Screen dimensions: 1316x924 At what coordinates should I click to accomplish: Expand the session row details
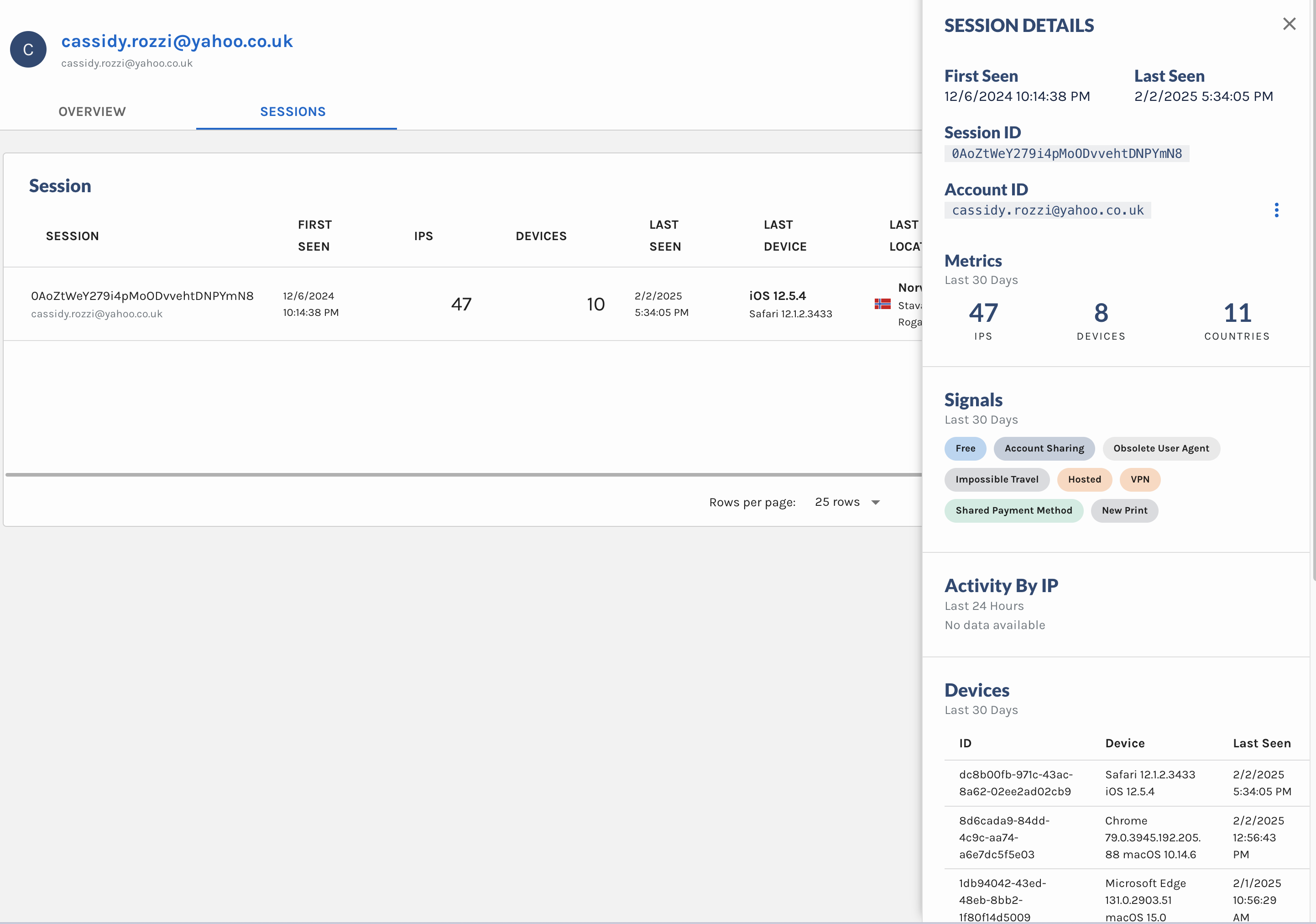[142, 304]
